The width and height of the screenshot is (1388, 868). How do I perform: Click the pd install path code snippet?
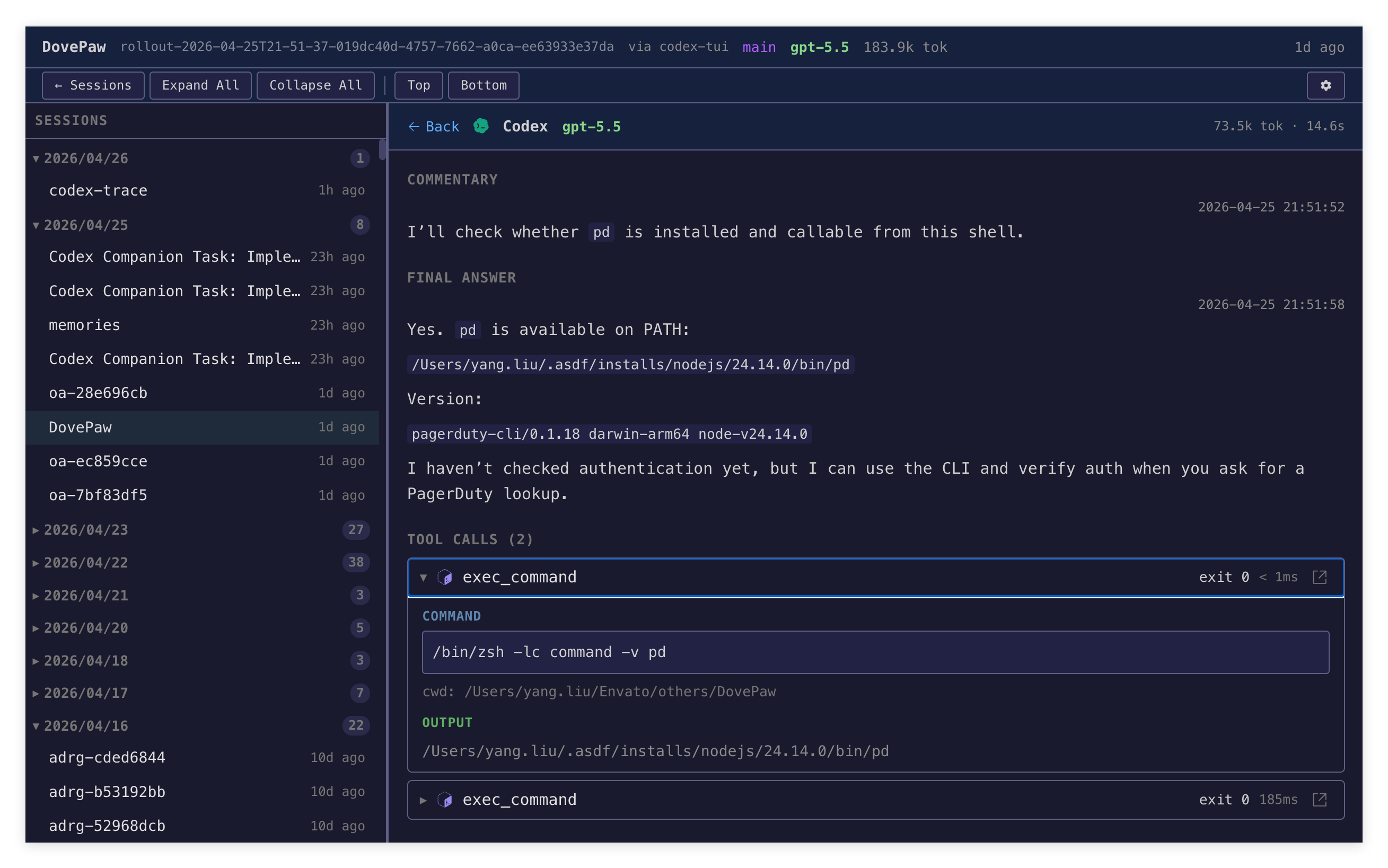click(x=630, y=365)
